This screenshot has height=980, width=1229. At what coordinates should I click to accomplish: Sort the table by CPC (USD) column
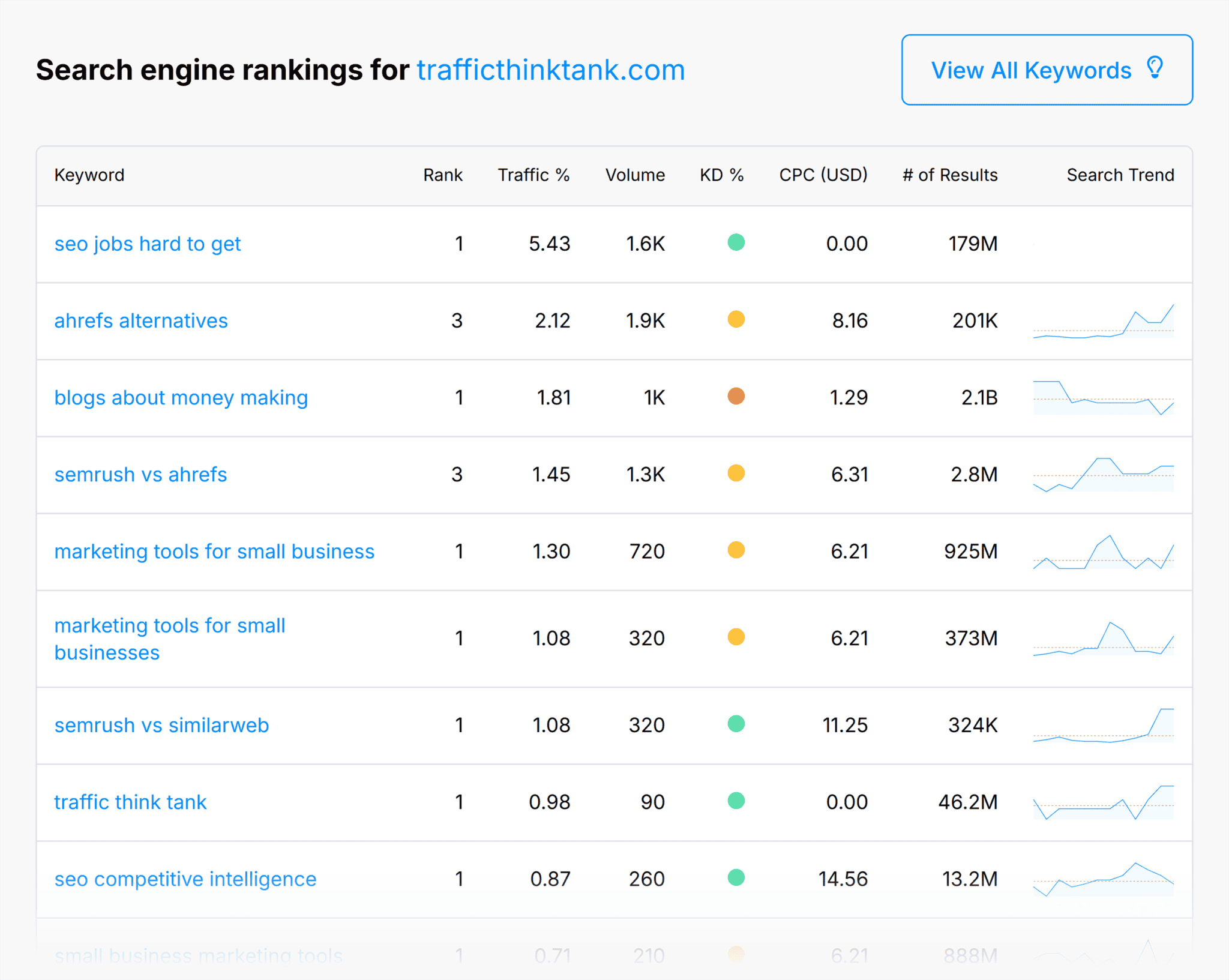[x=823, y=175]
